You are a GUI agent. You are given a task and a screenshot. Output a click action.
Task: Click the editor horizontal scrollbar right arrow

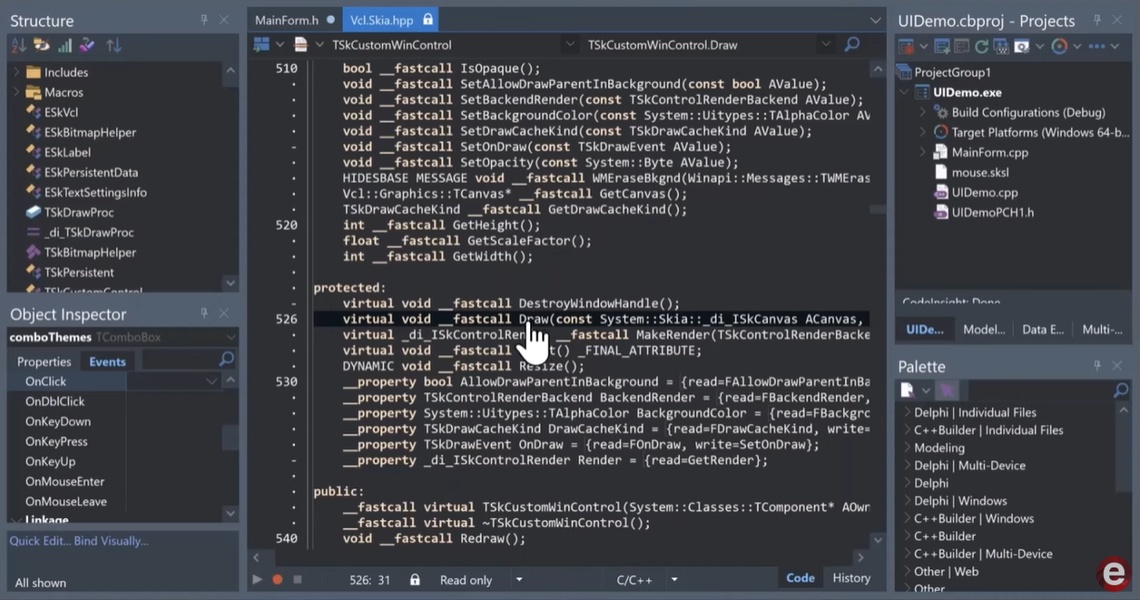[x=860, y=557]
